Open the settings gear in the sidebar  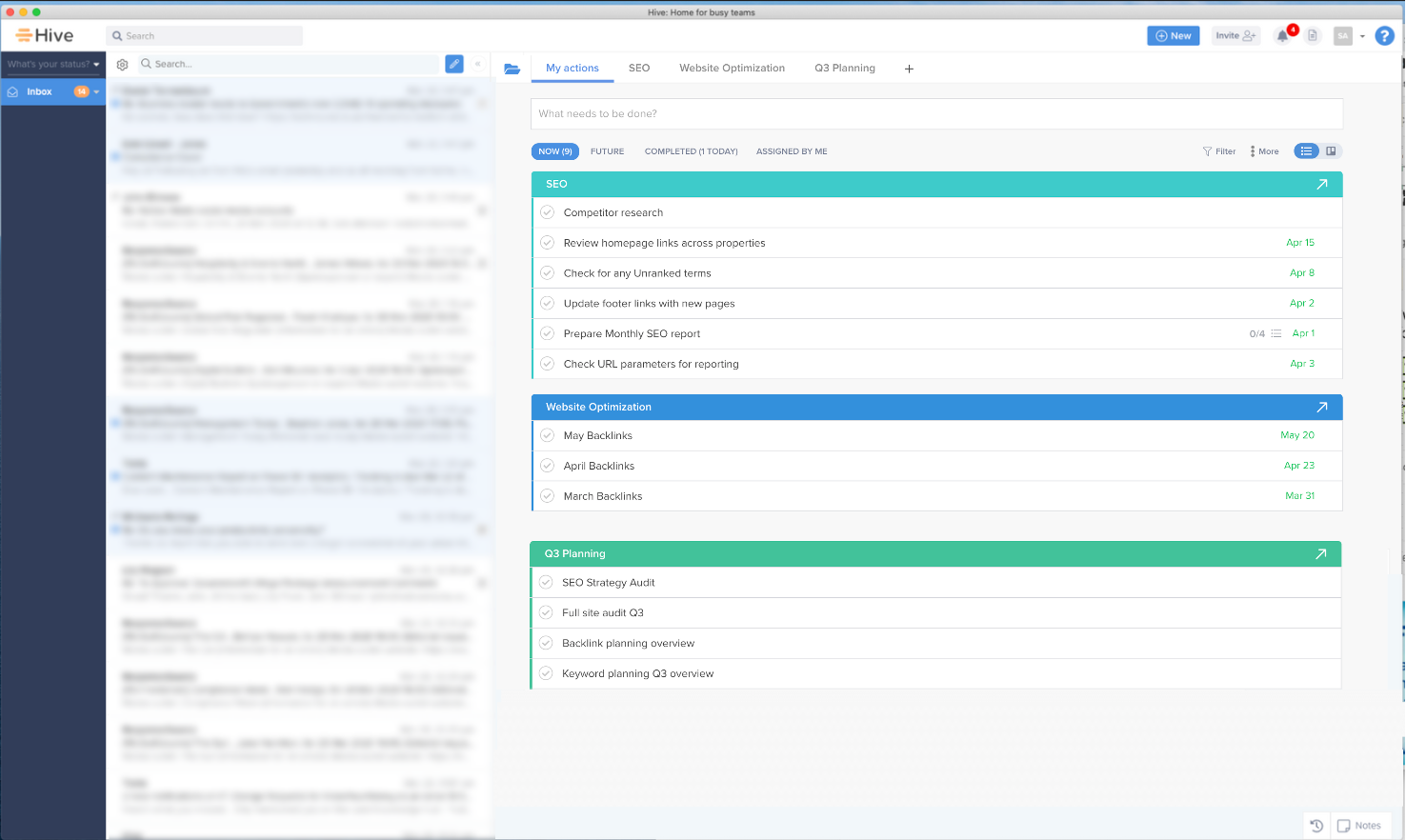[122, 64]
